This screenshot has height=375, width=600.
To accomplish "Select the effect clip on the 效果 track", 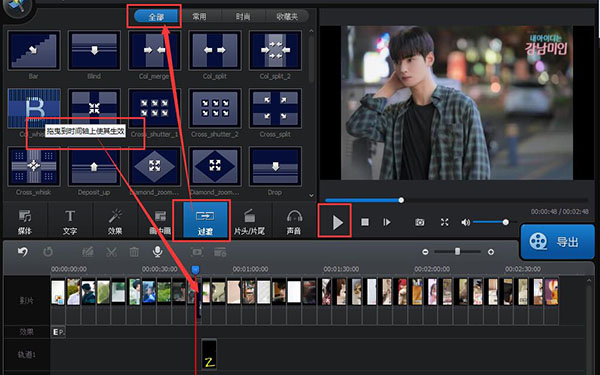I will pos(58,332).
